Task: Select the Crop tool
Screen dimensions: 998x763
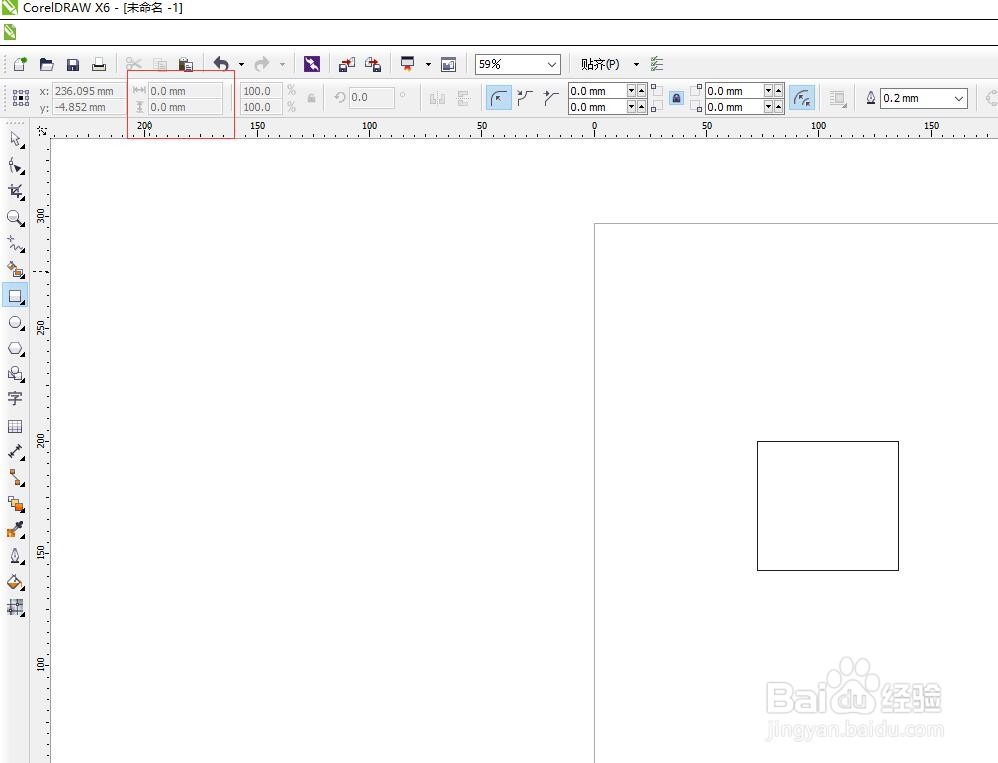Action: click(x=16, y=192)
